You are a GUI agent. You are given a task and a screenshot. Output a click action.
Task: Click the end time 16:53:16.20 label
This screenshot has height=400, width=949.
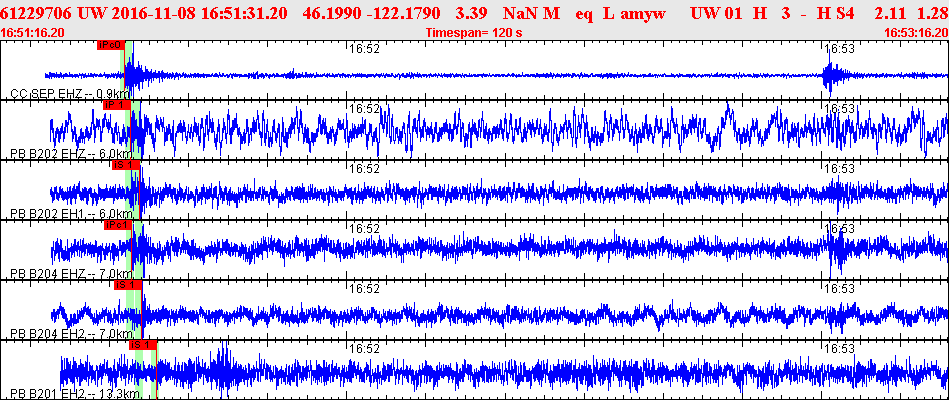click(x=915, y=33)
